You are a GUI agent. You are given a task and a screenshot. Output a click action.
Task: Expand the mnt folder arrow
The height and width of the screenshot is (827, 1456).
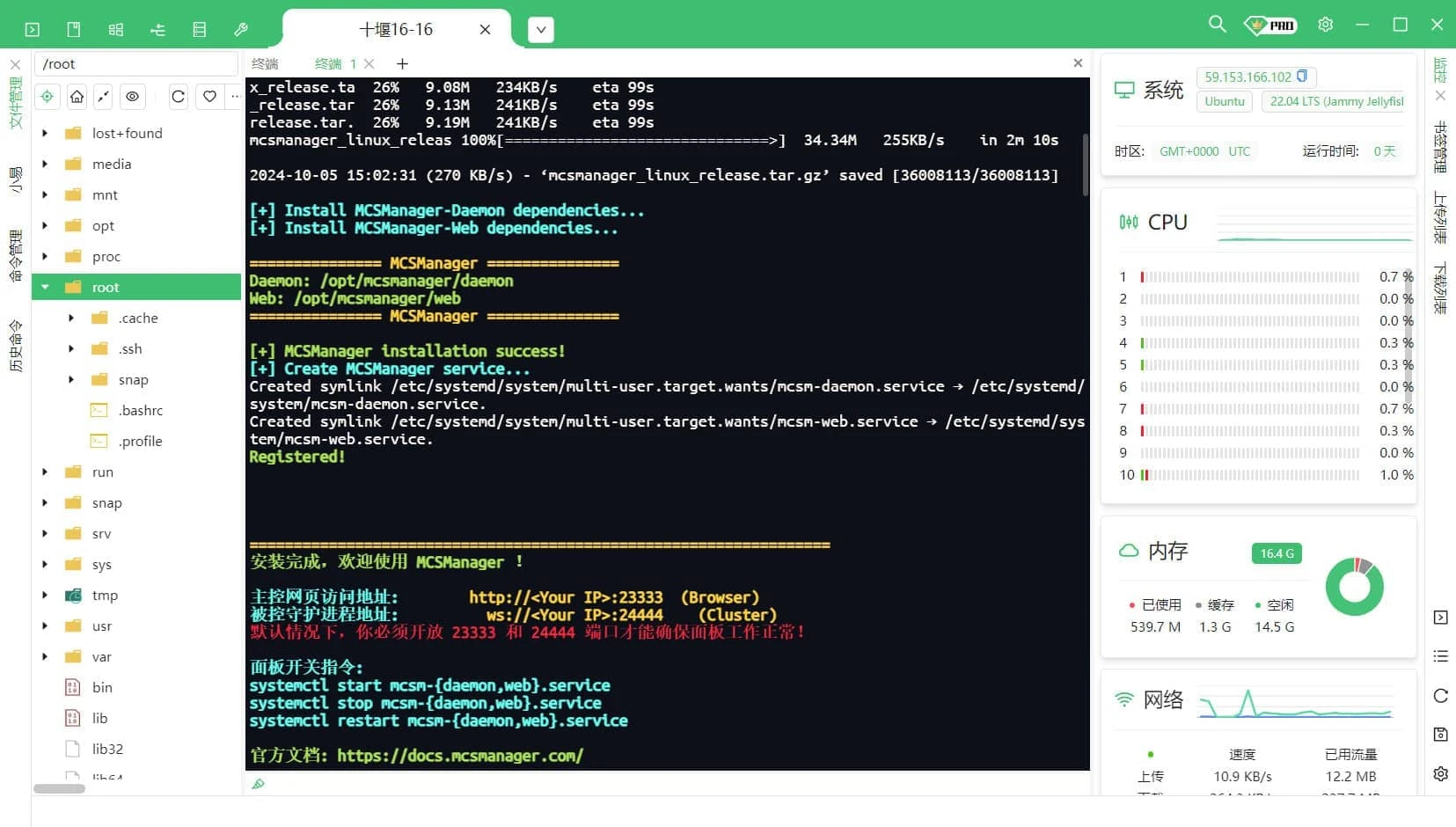45,194
